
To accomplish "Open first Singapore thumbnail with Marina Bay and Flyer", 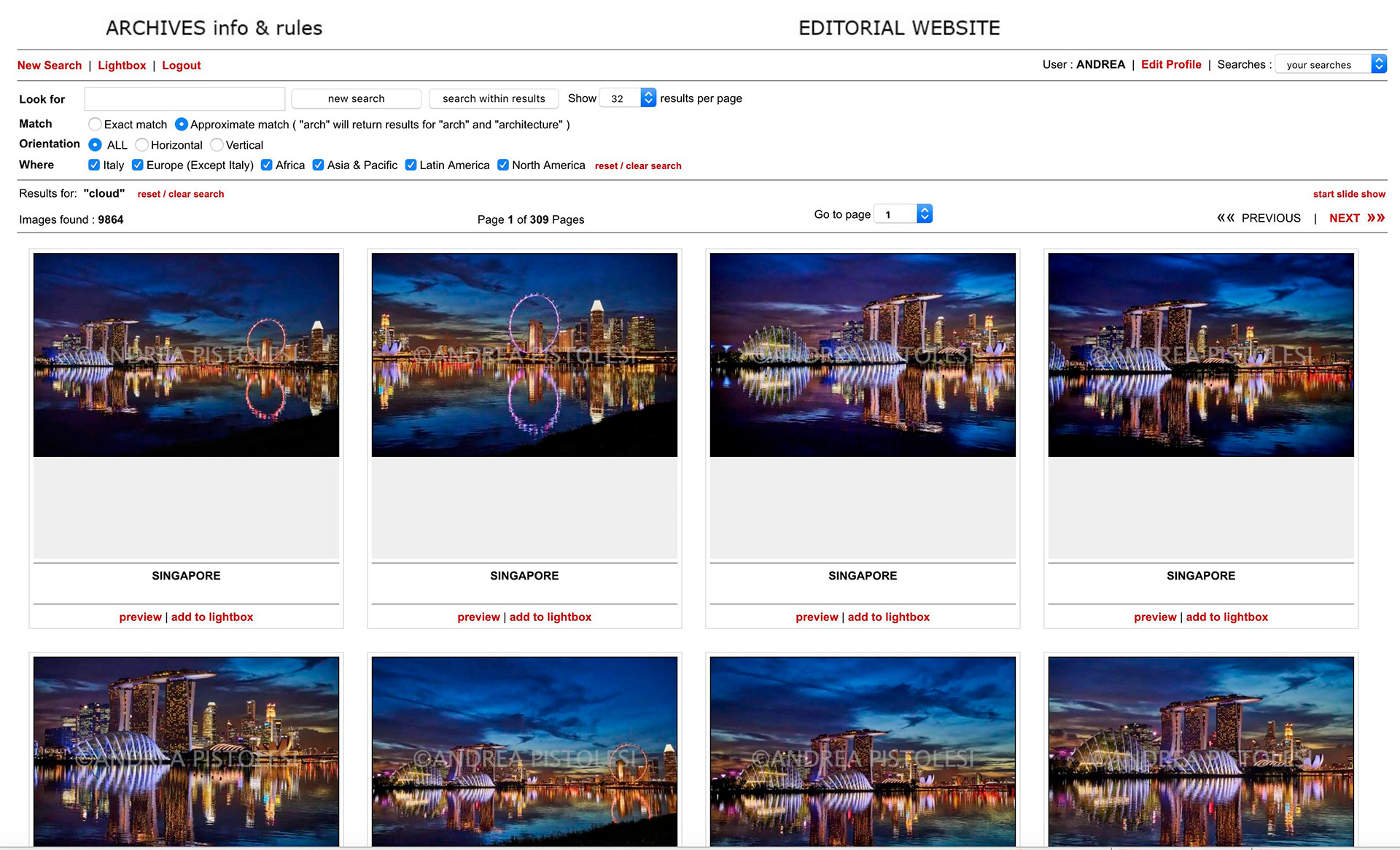I will [x=186, y=355].
